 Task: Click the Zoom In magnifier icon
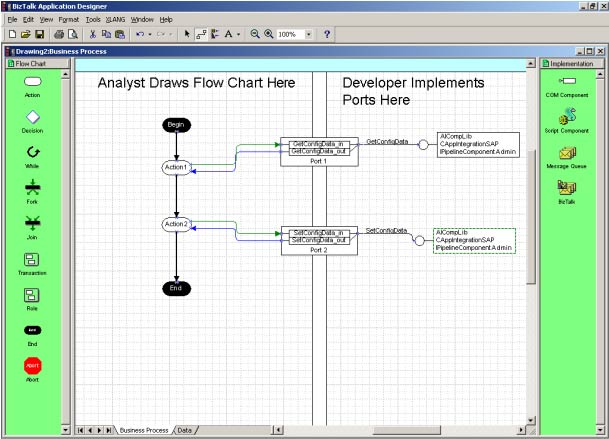click(268, 34)
